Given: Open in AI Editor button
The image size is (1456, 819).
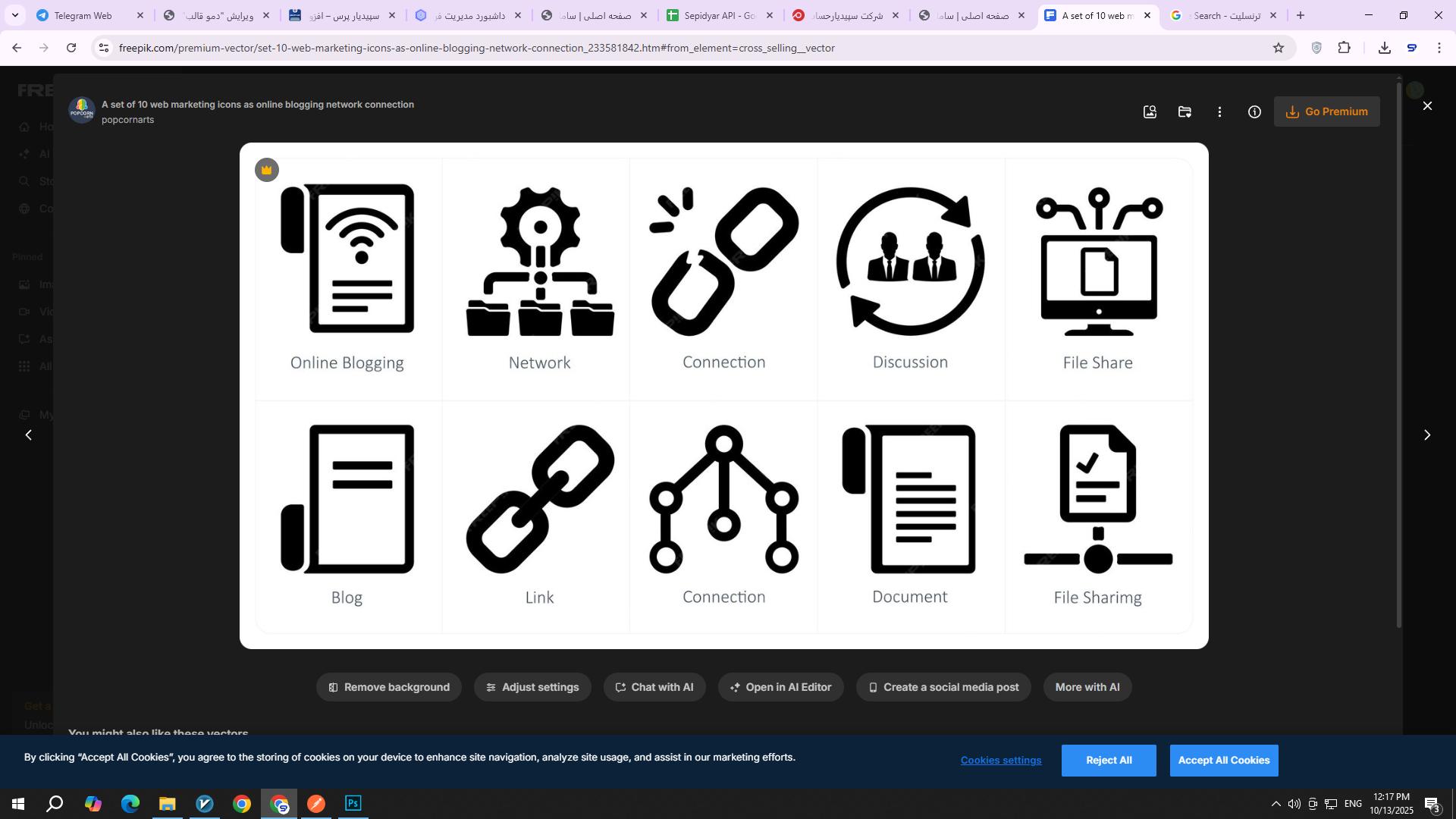Looking at the screenshot, I should (x=780, y=687).
